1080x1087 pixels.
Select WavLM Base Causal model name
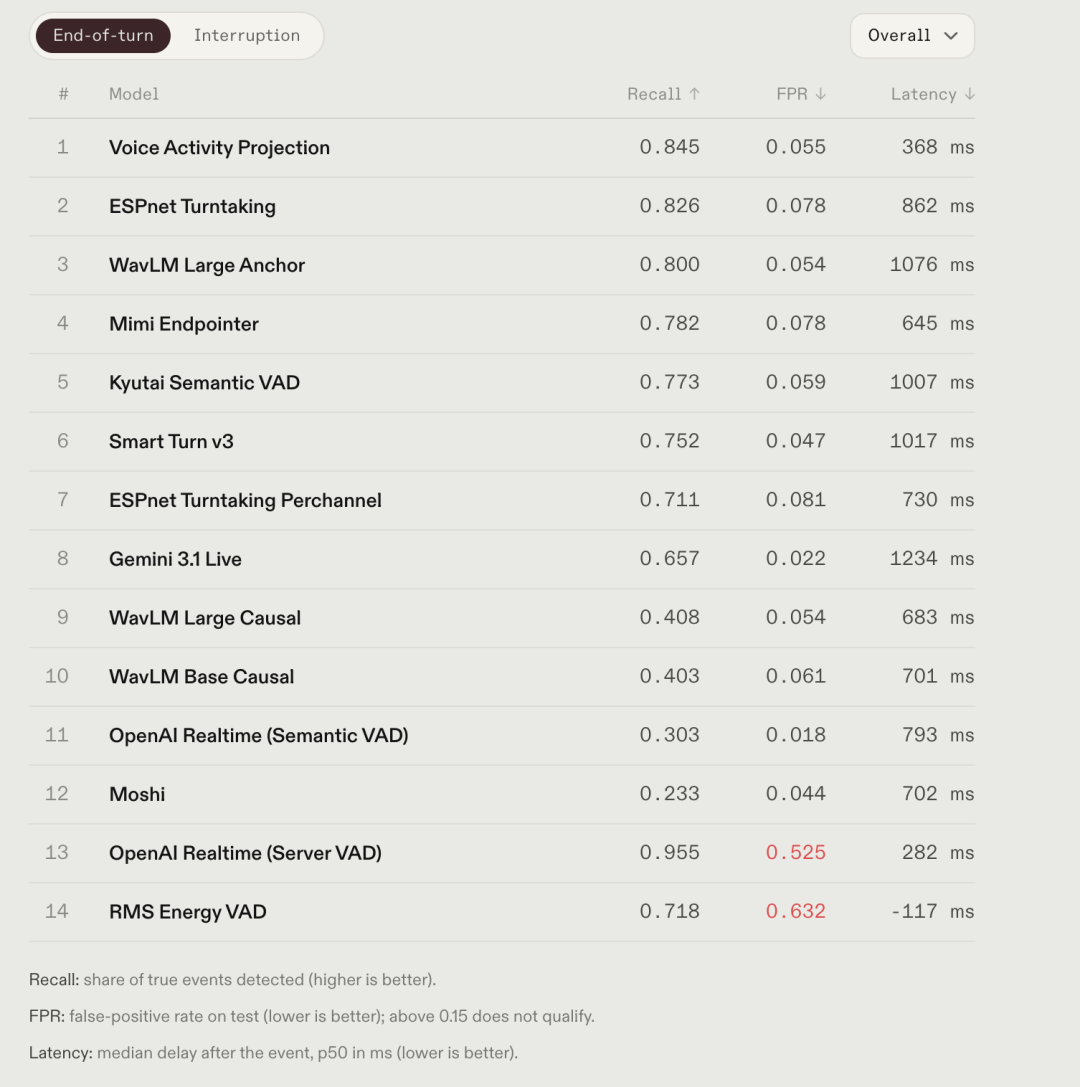(201, 677)
